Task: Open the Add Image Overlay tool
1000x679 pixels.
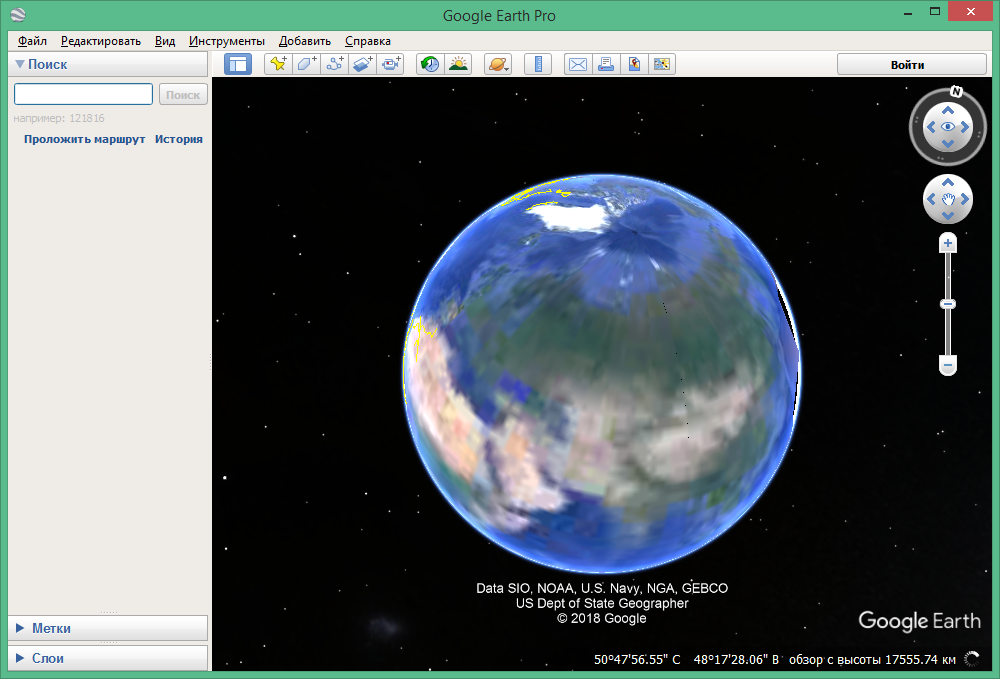Action: click(x=362, y=63)
